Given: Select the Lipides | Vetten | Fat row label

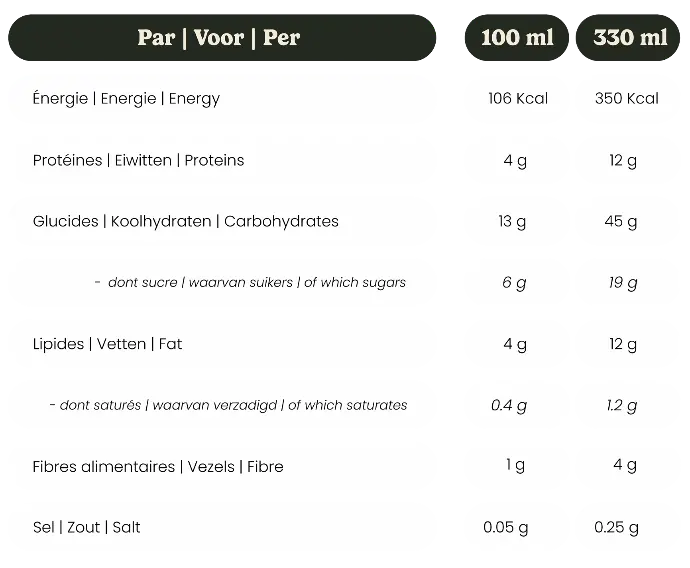Looking at the screenshot, I should click(x=108, y=344).
